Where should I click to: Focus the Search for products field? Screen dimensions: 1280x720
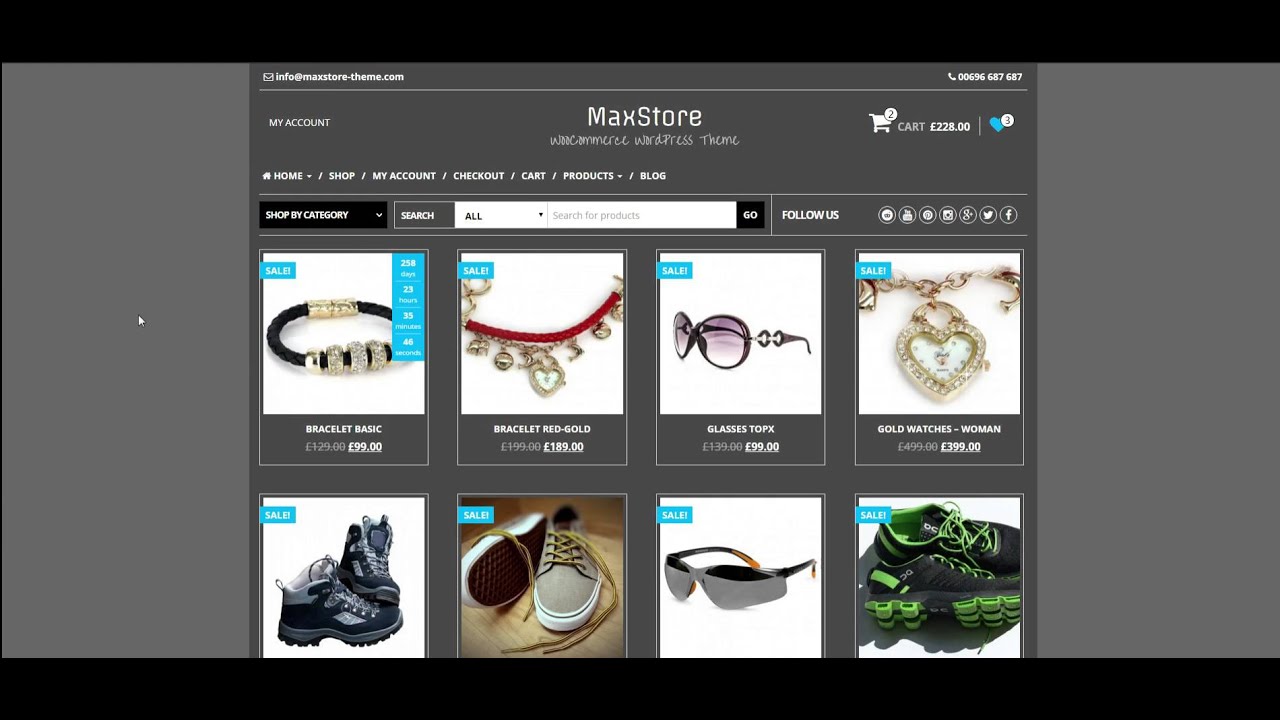pos(641,215)
